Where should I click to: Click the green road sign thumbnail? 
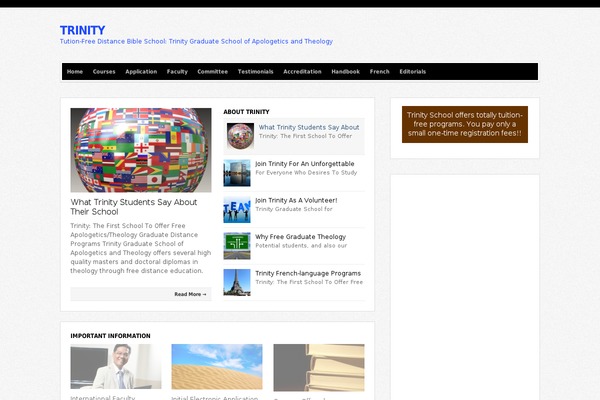tap(237, 246)
